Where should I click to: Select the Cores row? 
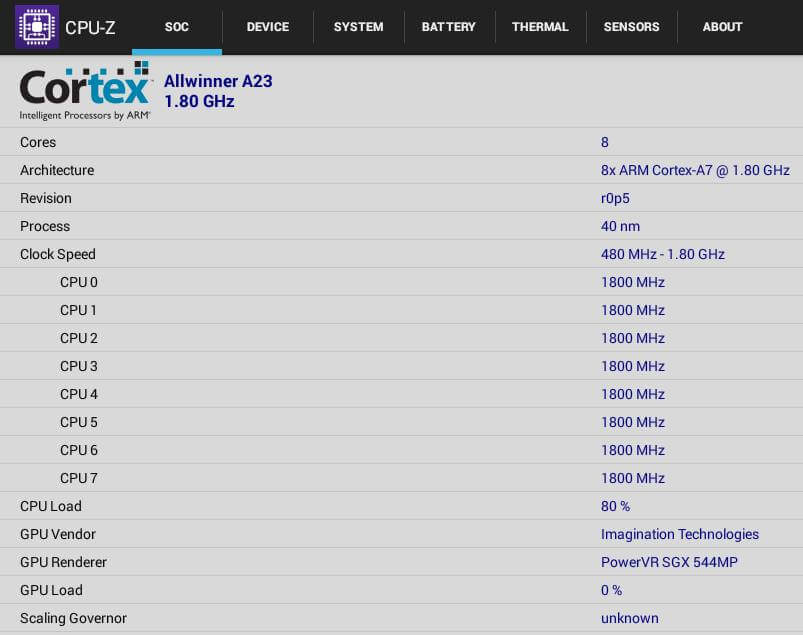tap(401, 142)
